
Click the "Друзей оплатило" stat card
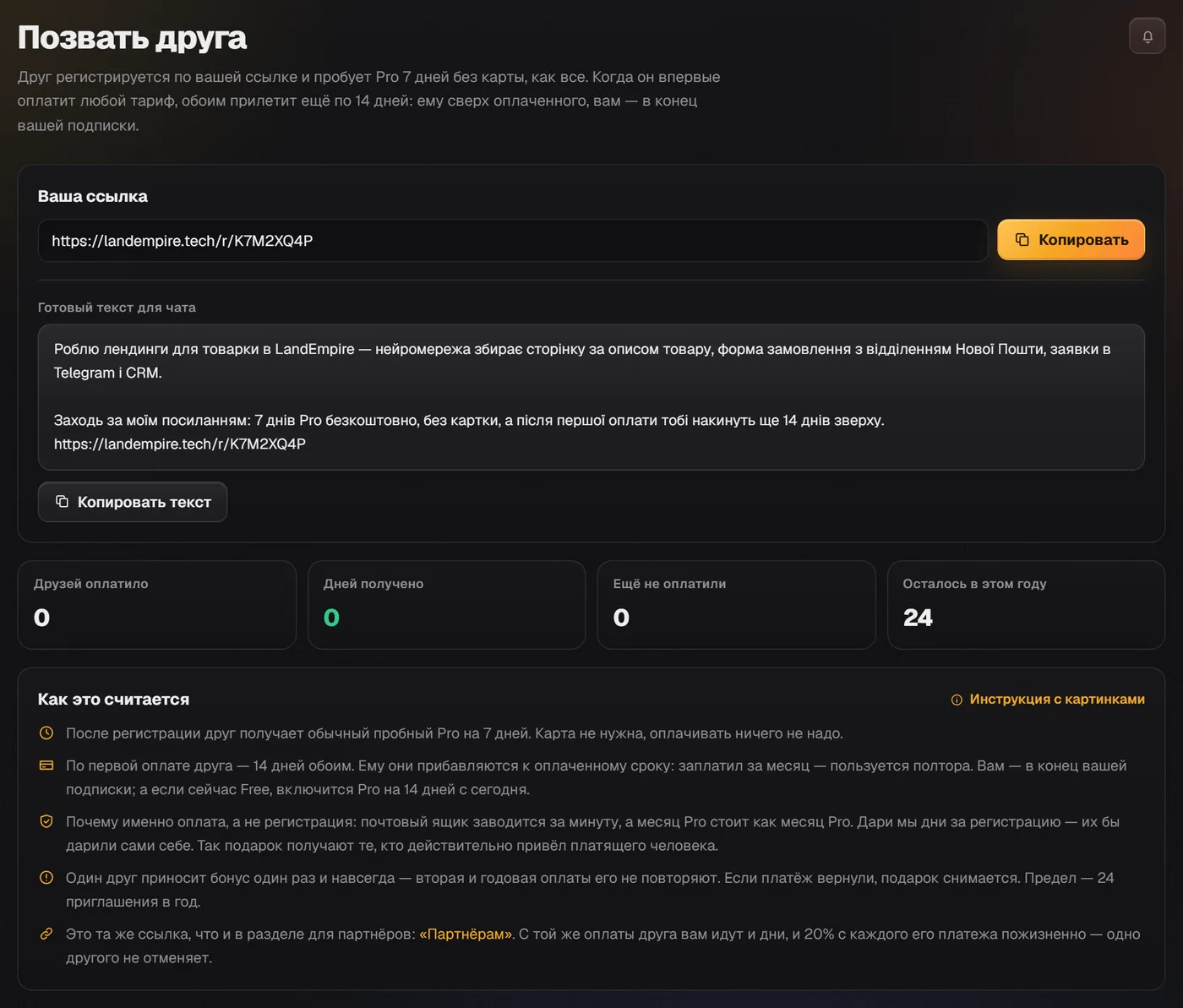pos(157,605)
